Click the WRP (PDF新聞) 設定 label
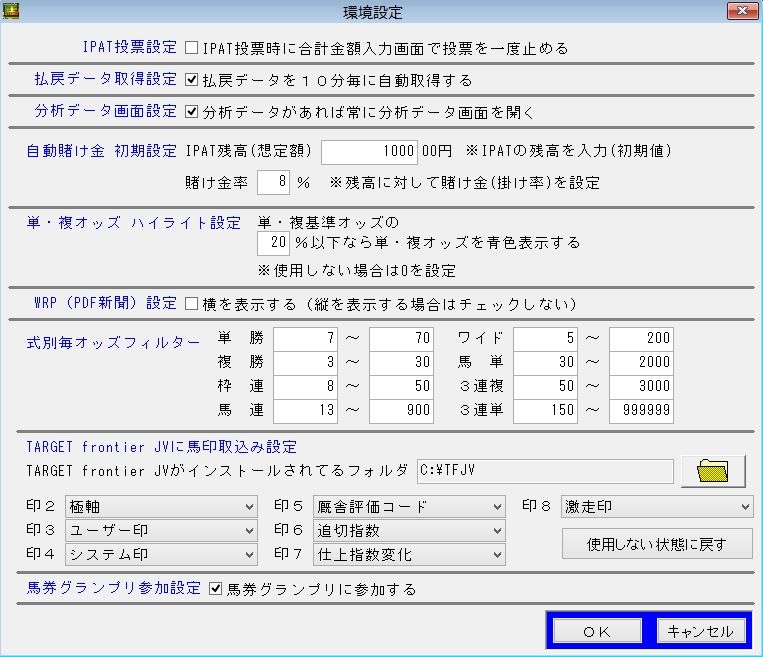Viewport: 763px width, 657px height. click(x=106, y=303)
